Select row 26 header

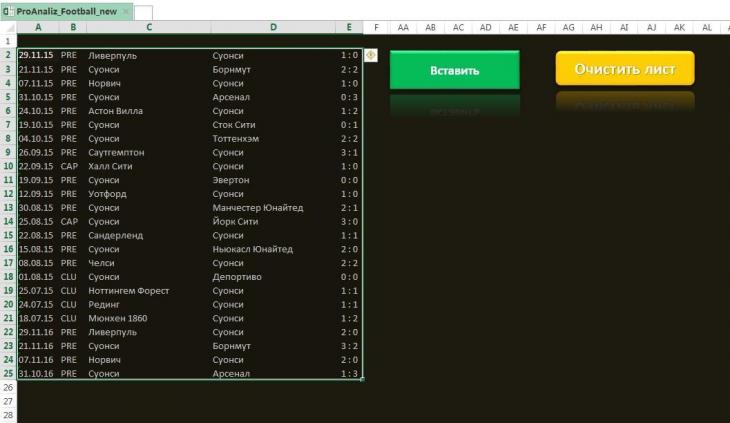coord(8,387)
